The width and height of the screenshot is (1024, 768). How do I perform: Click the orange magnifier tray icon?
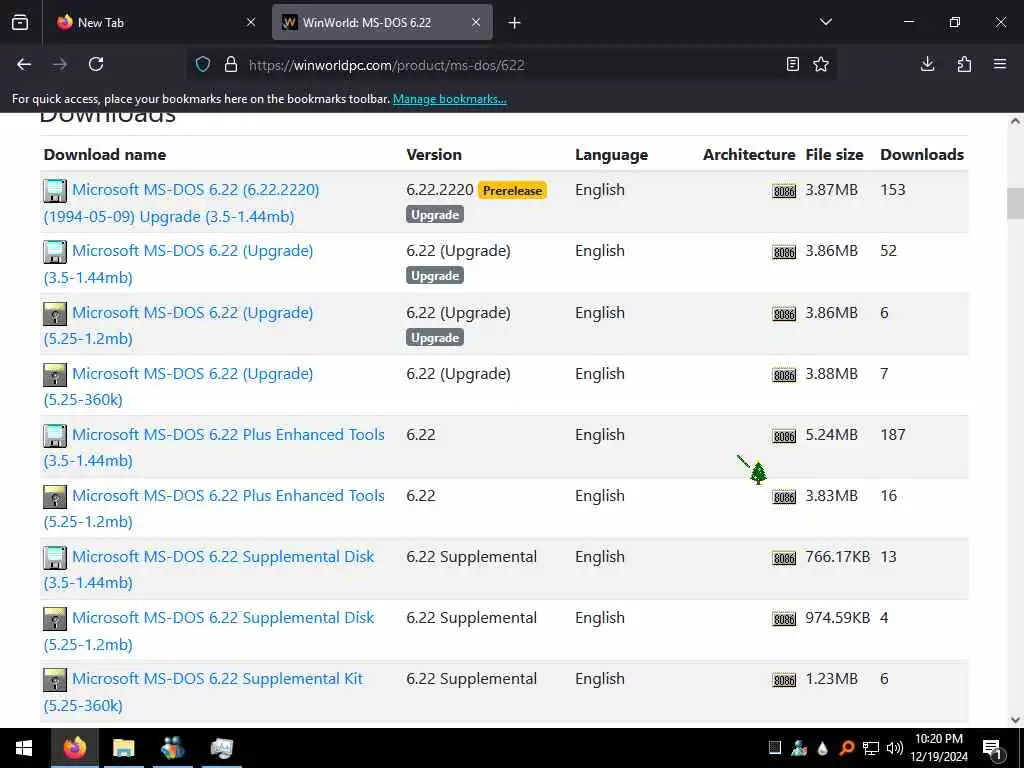846,748
